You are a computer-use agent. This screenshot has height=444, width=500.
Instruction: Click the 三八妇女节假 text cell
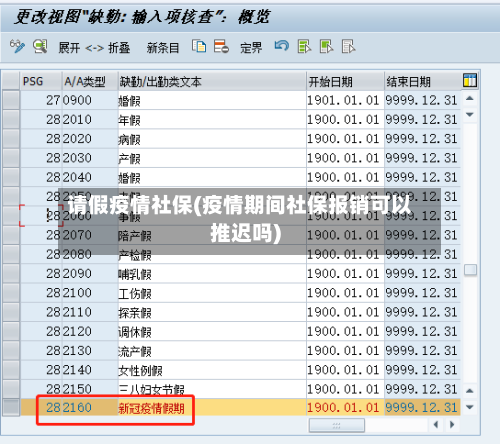point(212,389)
